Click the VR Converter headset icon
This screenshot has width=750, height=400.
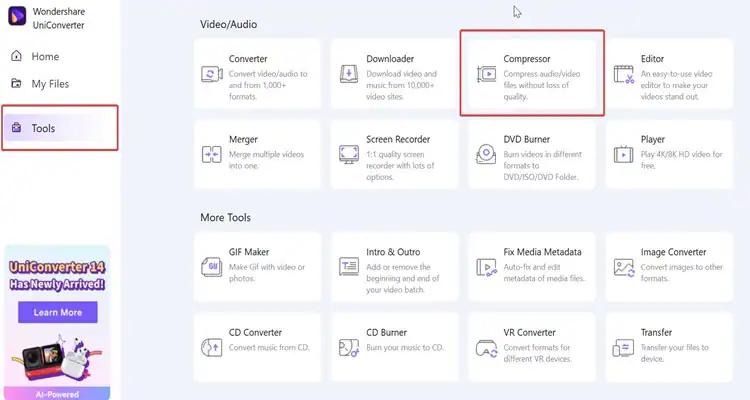486,348
